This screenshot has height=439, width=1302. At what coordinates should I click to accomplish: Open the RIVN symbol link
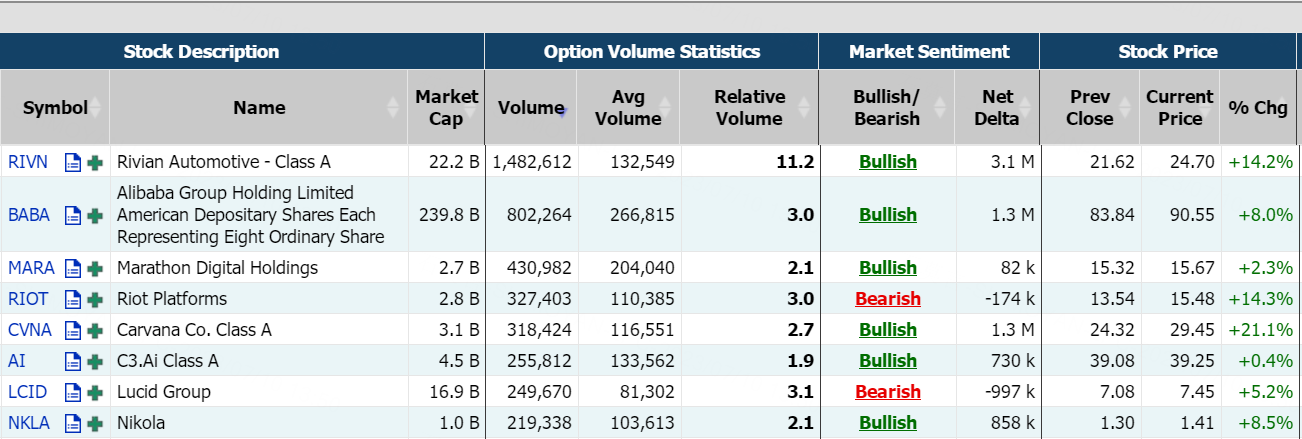coord(28,162)
